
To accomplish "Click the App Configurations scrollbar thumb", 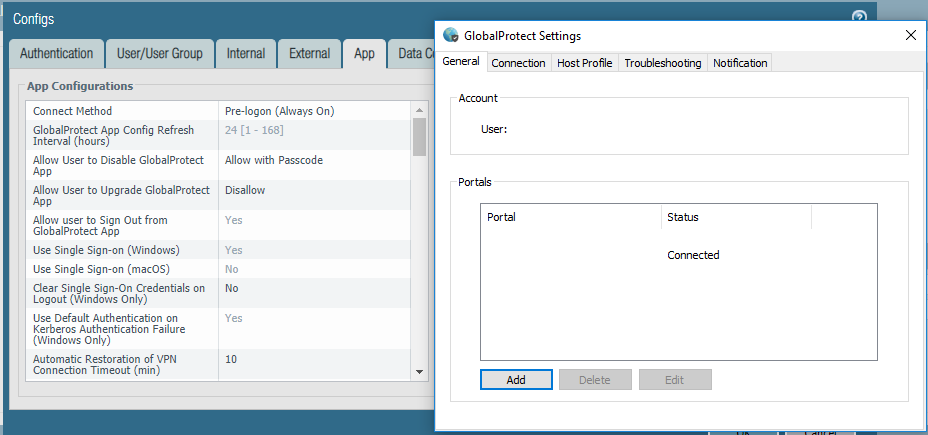I will 420,137.
